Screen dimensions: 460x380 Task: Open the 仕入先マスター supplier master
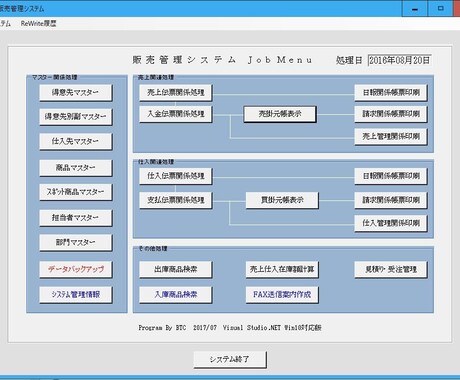pyautogui.click(x=76, y=141)
